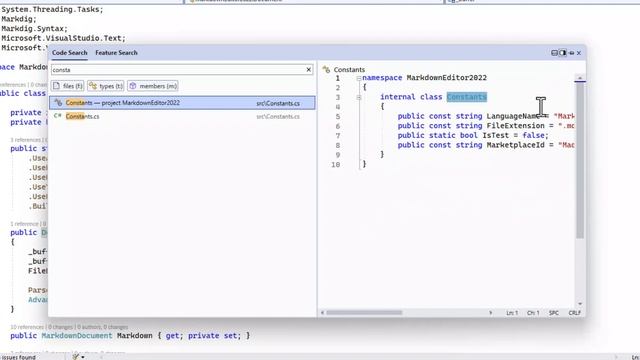This screenshot has width=640, height=360.
Task: Pin the search window open
Action: [x=571, y=53]
